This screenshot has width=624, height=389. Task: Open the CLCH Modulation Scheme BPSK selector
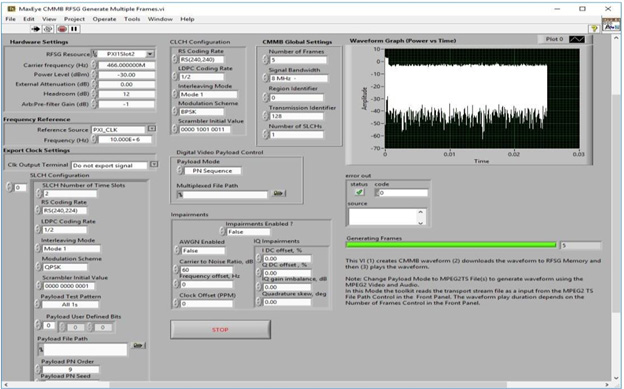pyautogui.click(x=201, y=112)
